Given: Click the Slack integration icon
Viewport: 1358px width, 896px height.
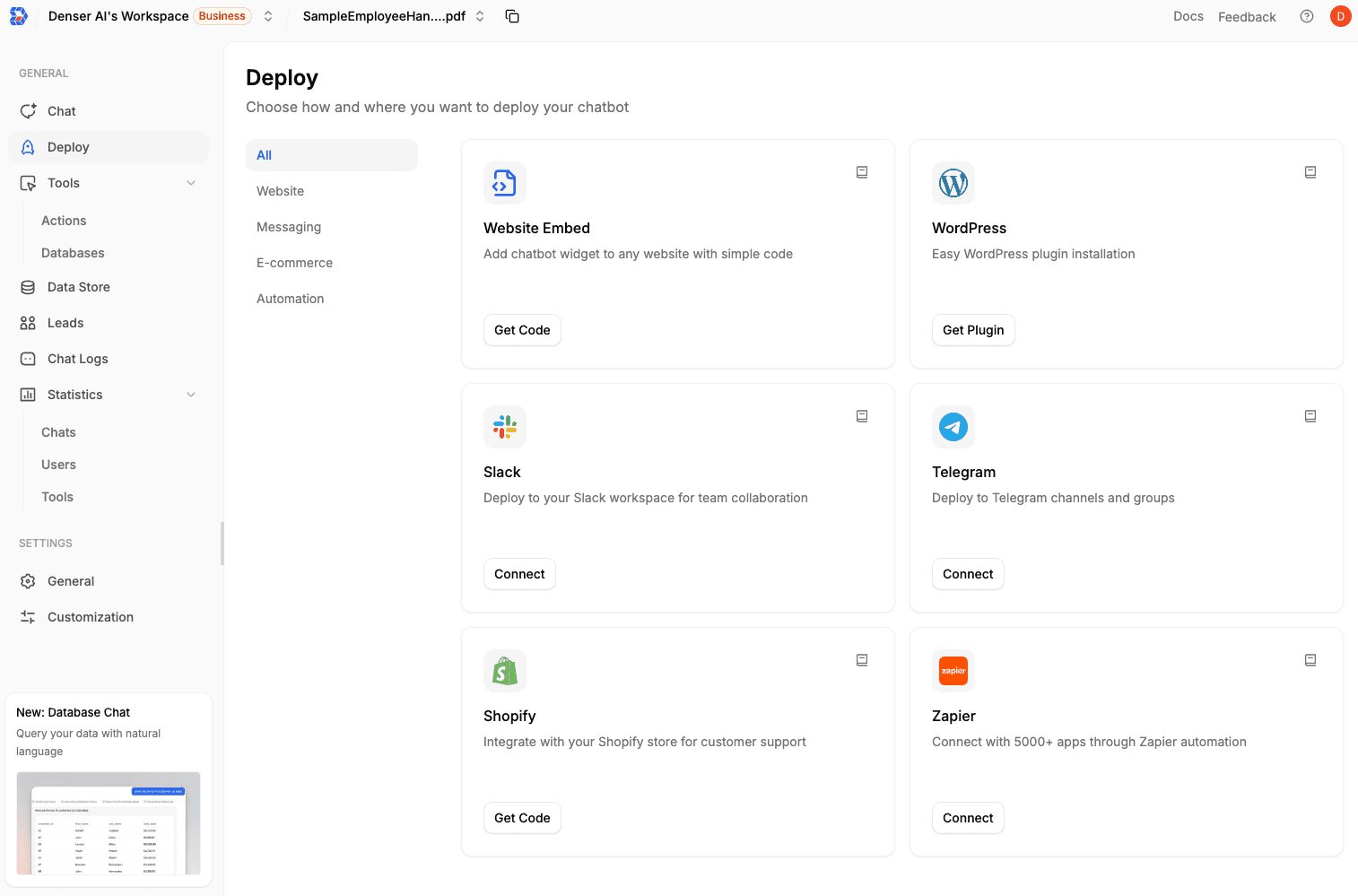Looking at the screenshot, I should [x=504, y=427].
